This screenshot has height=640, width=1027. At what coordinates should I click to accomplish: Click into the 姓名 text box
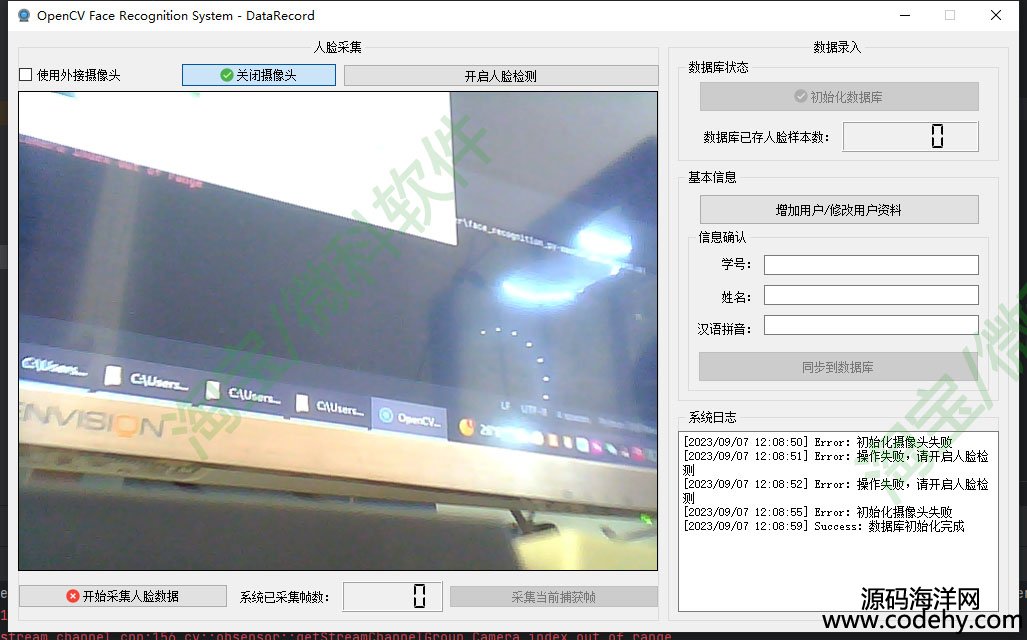tap(870, 295)
